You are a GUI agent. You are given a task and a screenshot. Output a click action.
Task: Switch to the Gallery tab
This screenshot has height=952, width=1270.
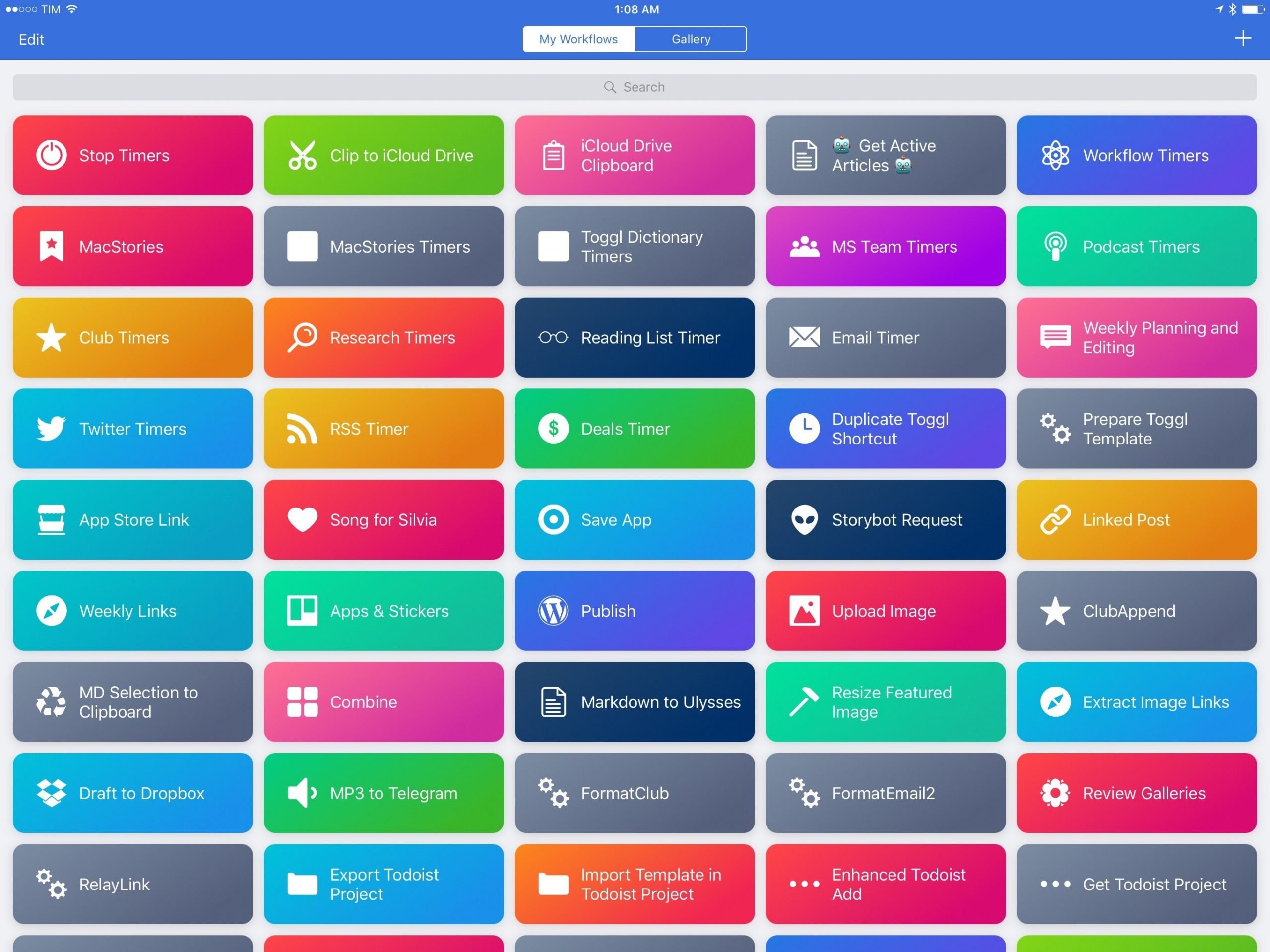(x=691, y=39)
